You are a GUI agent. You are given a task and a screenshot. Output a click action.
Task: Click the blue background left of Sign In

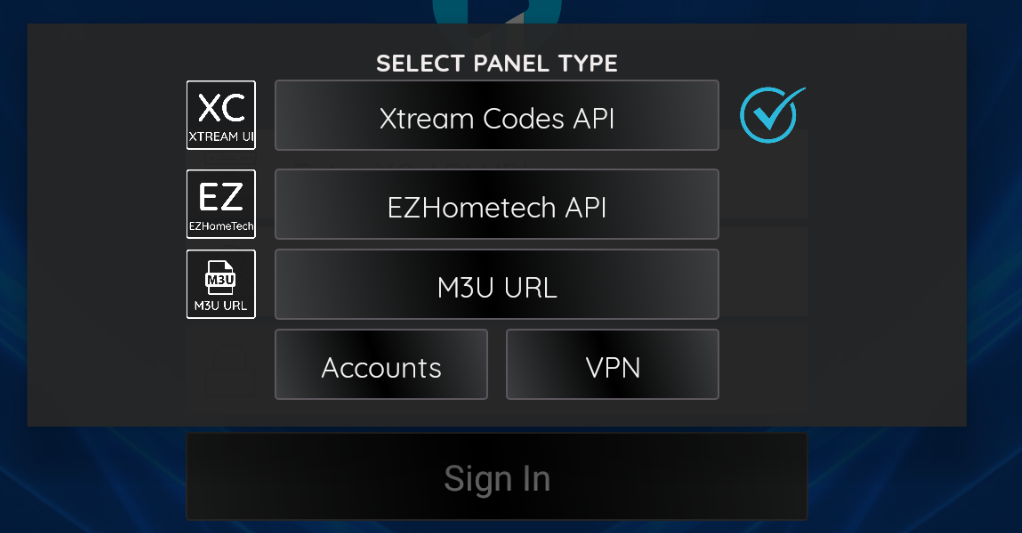(90, 480)
